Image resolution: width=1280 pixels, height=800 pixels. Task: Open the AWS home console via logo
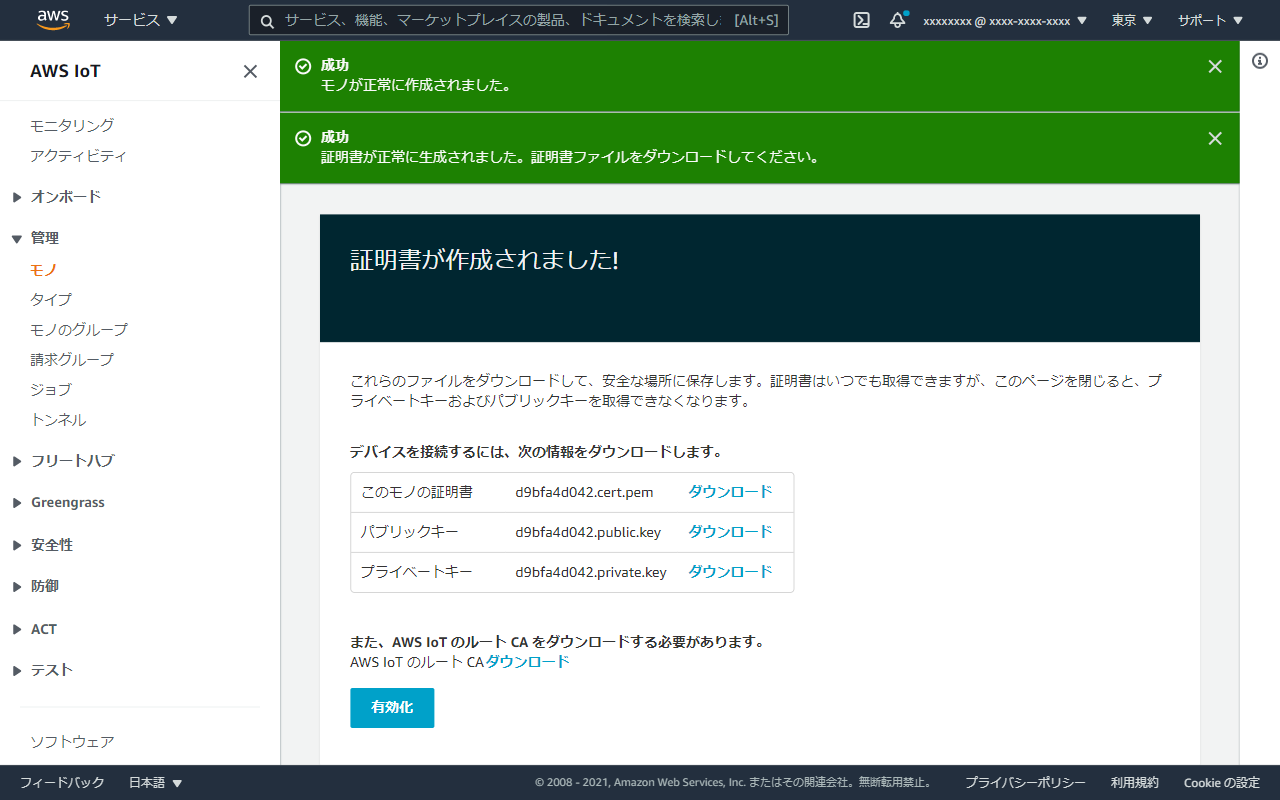pyautogui.click(x=53, y=19)
